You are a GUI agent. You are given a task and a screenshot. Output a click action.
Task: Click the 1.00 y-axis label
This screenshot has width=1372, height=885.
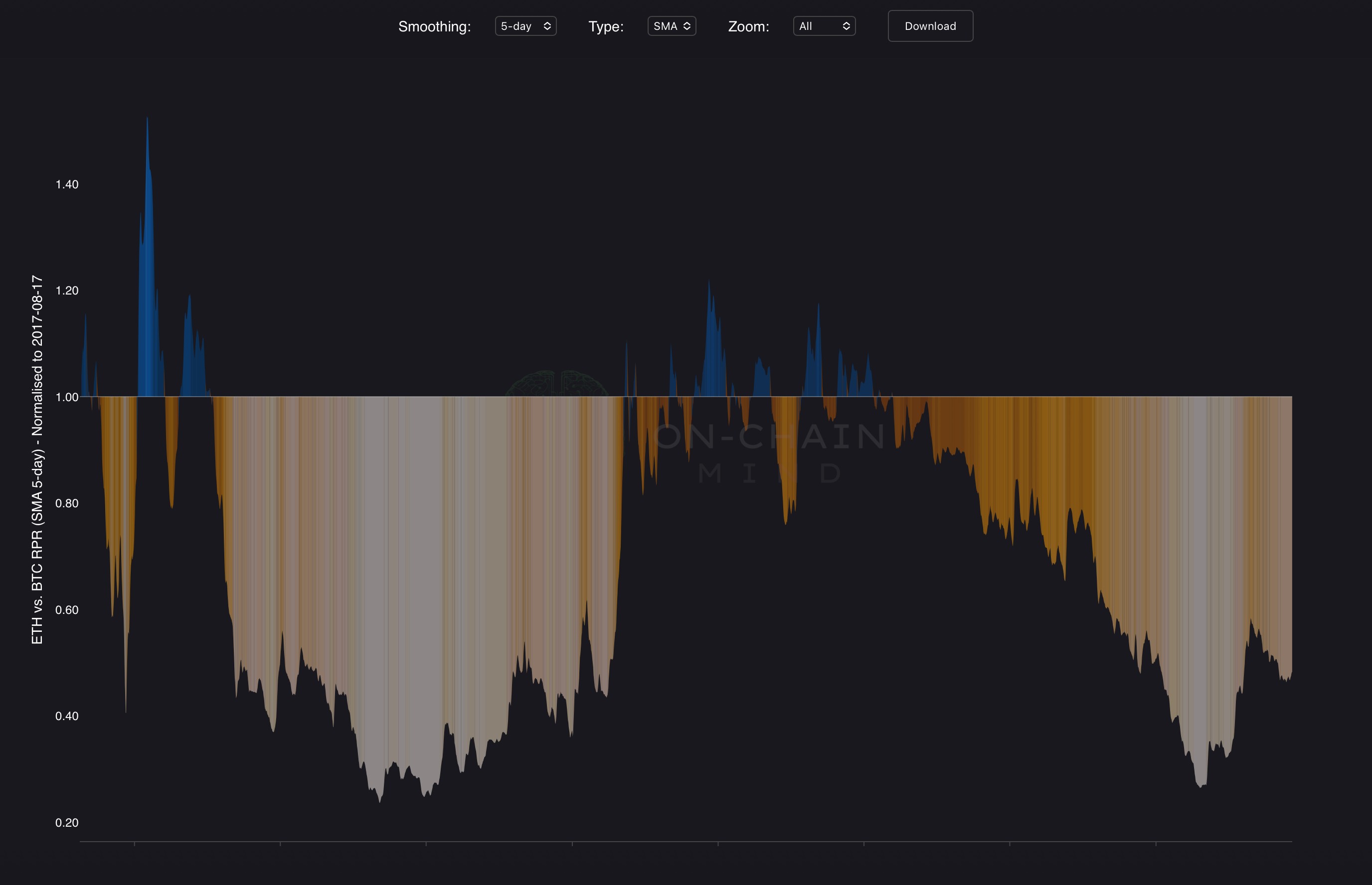click(x=67, y=397)
